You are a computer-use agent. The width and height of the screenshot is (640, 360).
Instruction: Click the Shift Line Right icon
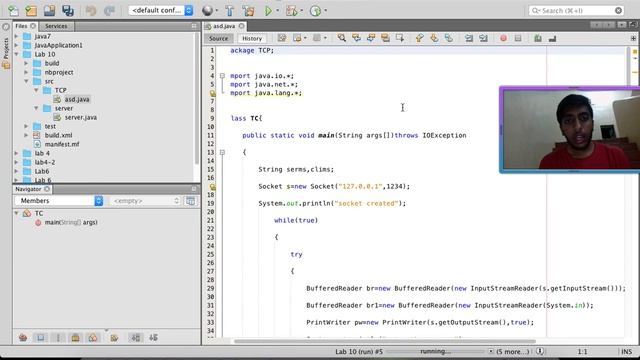pyautogui.click(x=483, y=38)
